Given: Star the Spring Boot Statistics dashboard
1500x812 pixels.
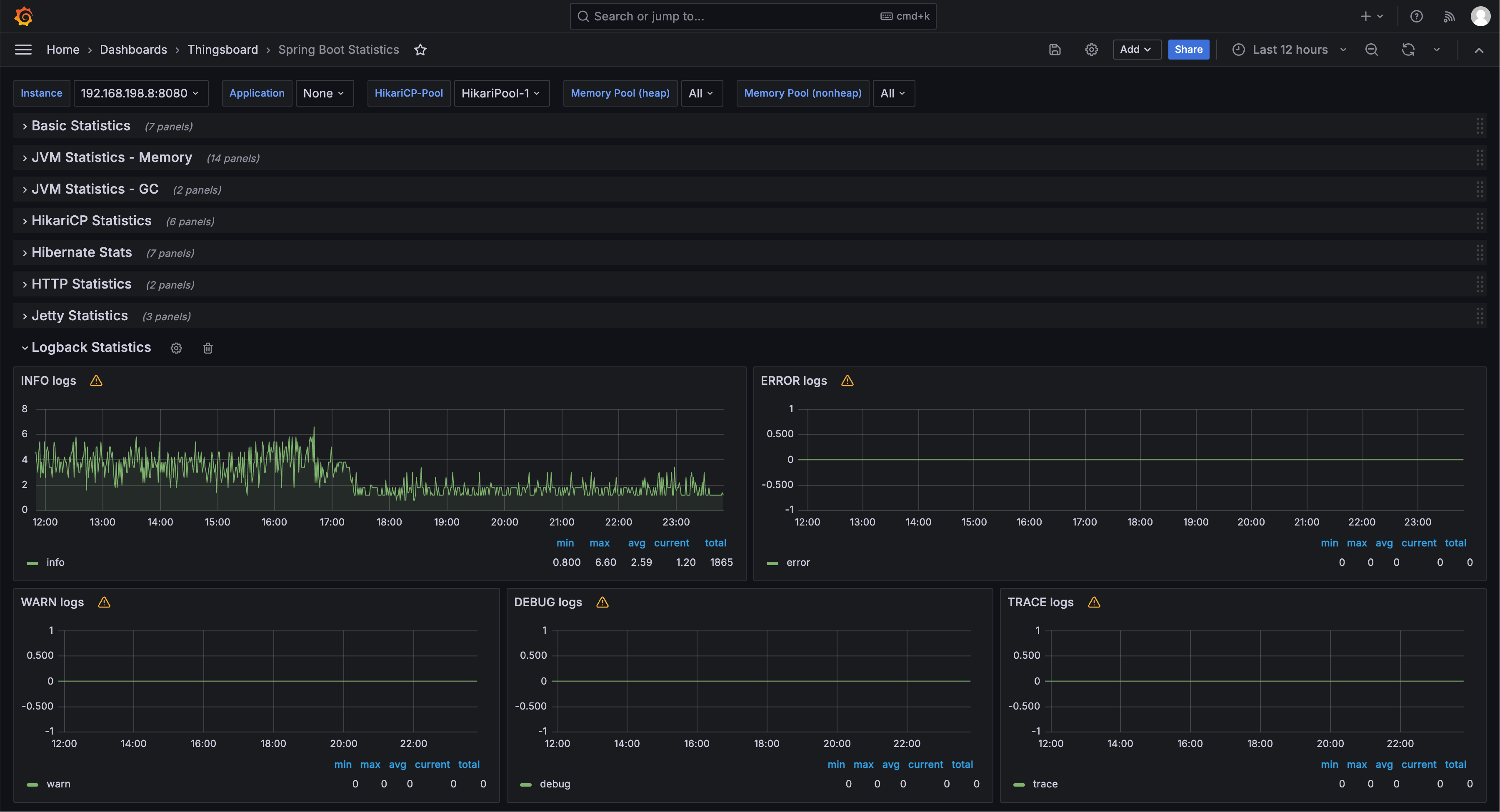Looking at the screenshot, I should coord(420,50).
